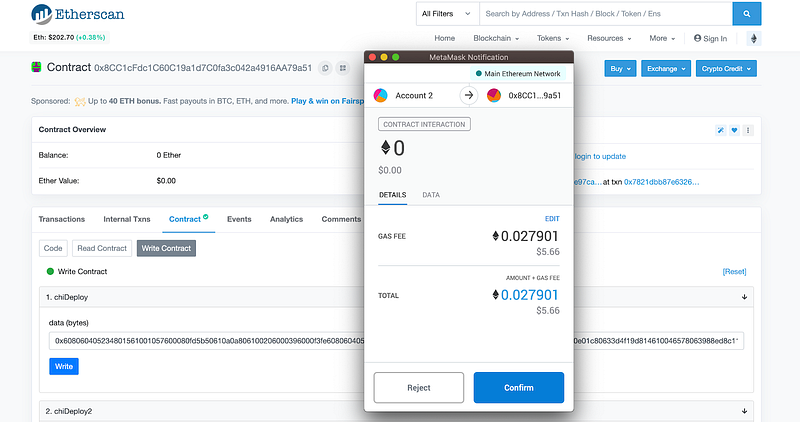Click EDIT next to gas fee
The image size is (800, 422).
point(552,219)
